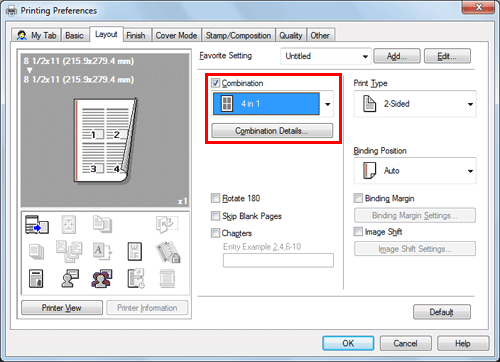Click the Printer View button

[x=62, y=308]
